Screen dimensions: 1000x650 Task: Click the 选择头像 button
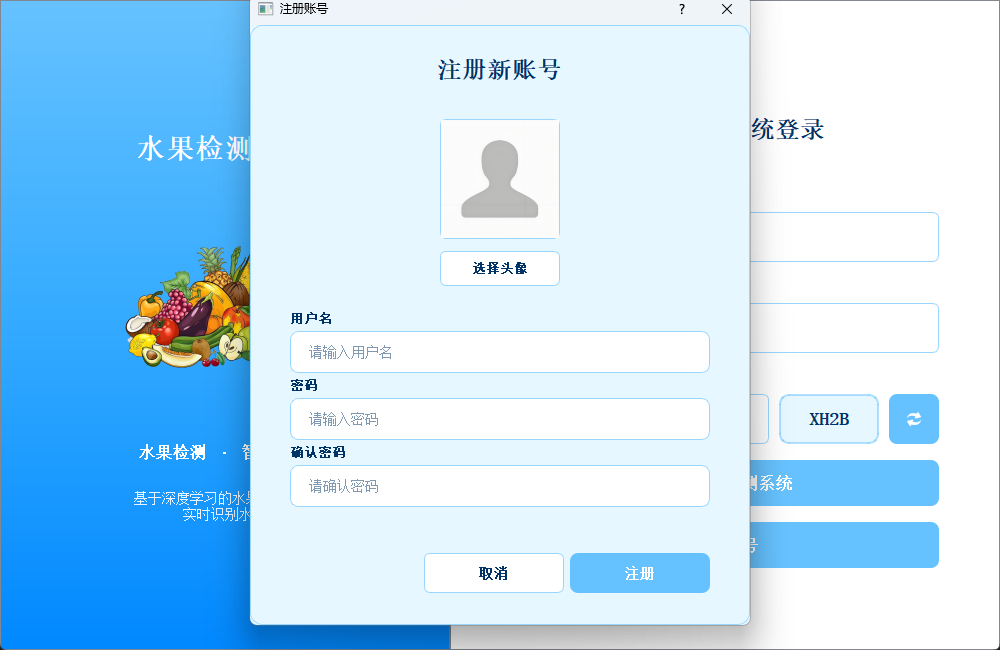pyautogui.click(x=500, y=269)
